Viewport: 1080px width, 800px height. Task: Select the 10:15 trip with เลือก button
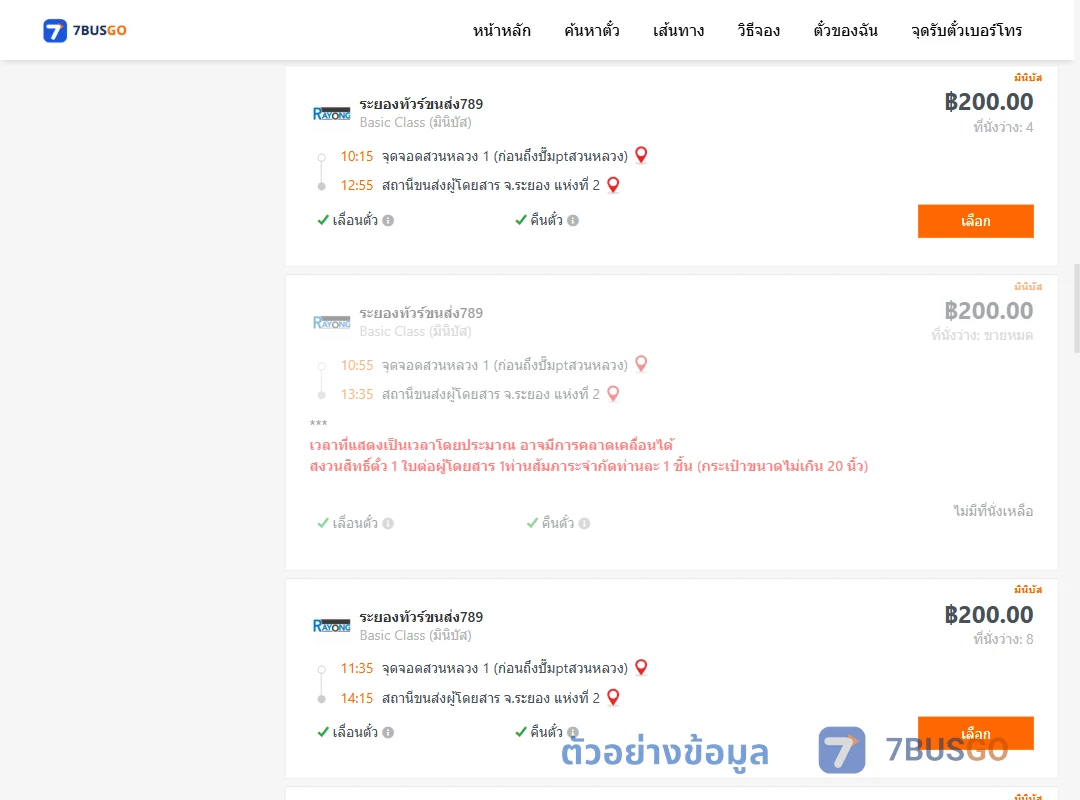click(975, 221)
